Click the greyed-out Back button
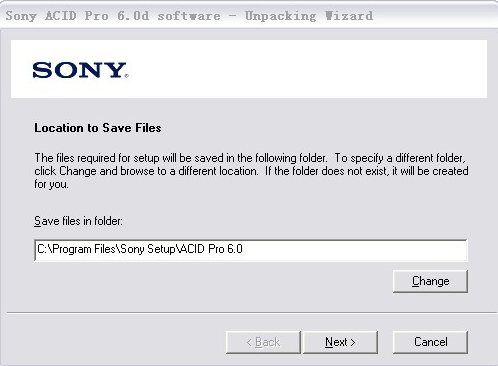Image resolution: width=498 pixels, height=366 pixels. tap(263, 342)
